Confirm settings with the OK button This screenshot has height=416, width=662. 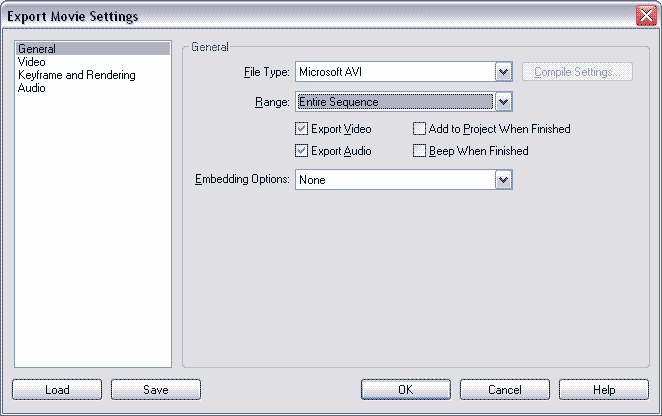click(x=406, y=389)
